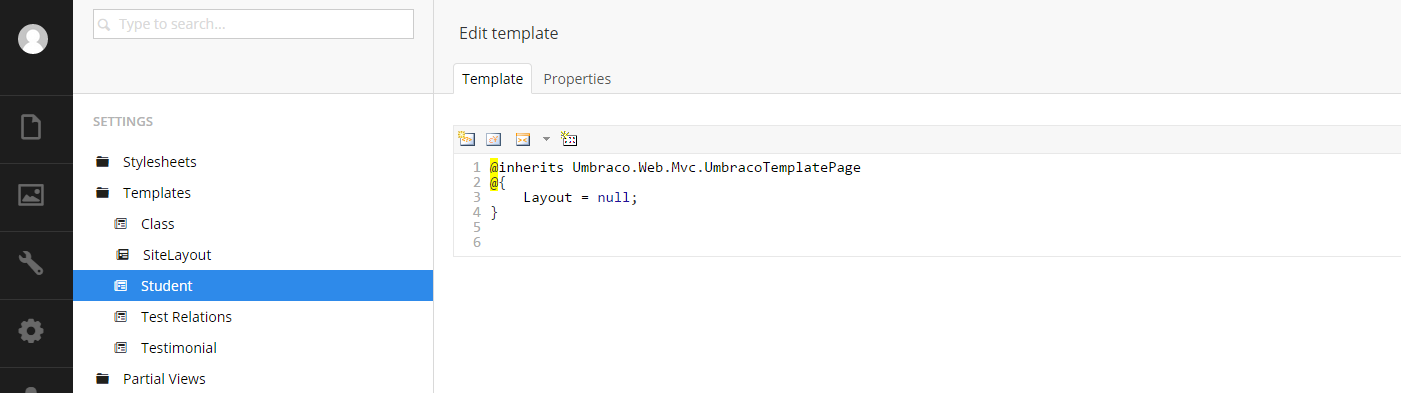Click line number 6 in the editor gutter
The height and width of the screenshot is (393, 1401).
click(477, 242)
